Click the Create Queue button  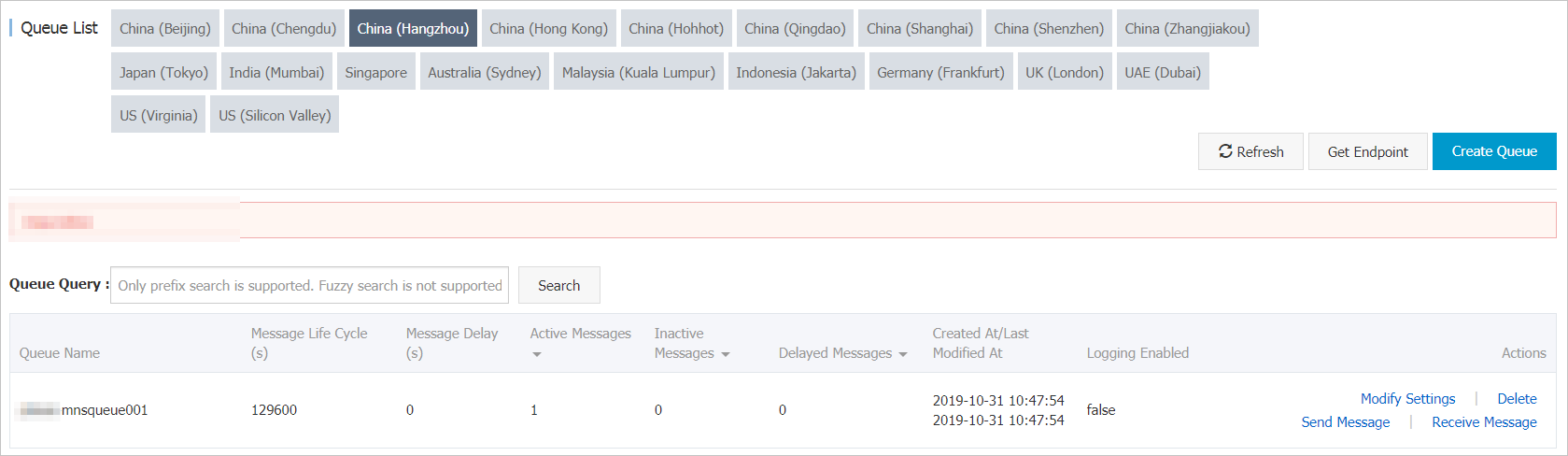(1494, 151)
